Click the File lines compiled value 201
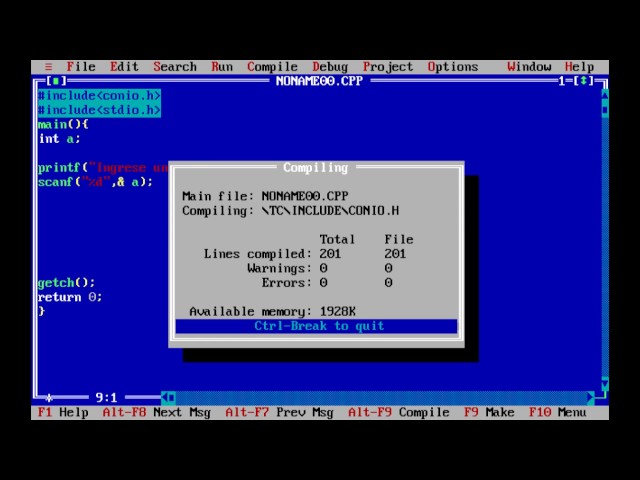Viewport: 640px width, 480px height. tap(395, 254)
